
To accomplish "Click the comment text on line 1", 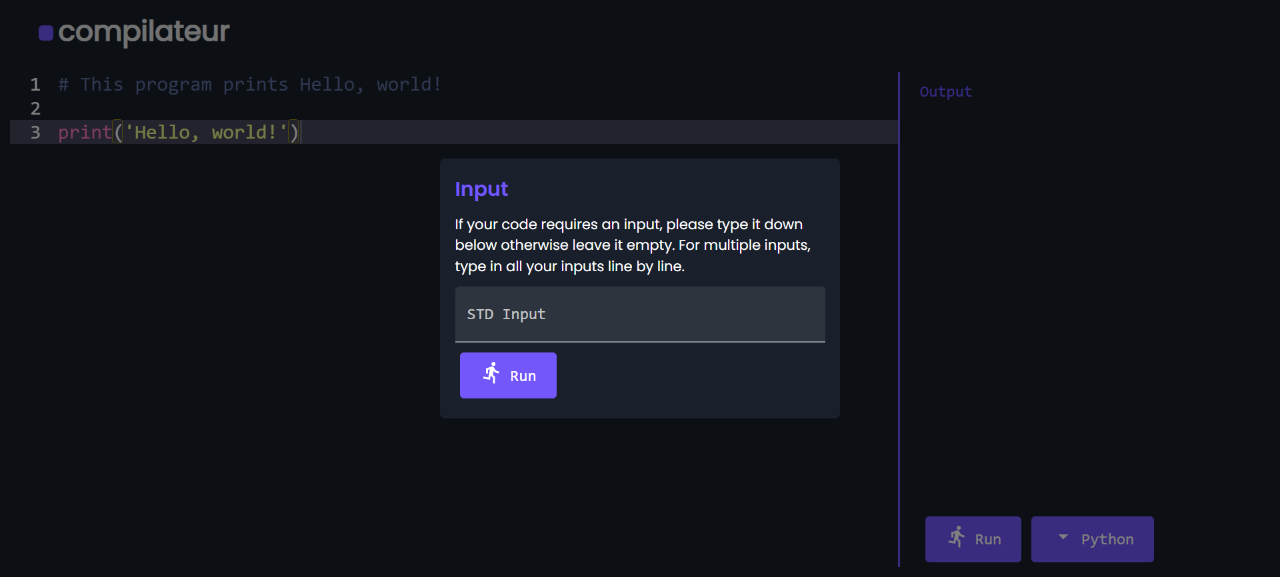I will pyautogui.click(x=250, y=84).
